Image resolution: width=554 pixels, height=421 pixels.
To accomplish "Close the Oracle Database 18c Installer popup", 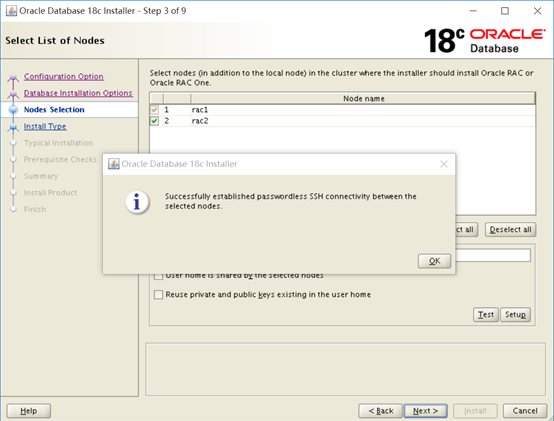I will pyautogui.click(x=444, y=164).
